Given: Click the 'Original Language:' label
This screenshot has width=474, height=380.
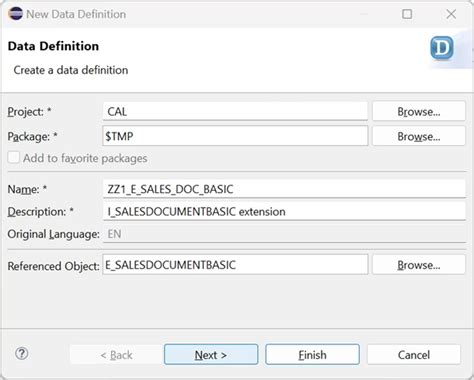Looking at the screenshot, I should (53, 234).
